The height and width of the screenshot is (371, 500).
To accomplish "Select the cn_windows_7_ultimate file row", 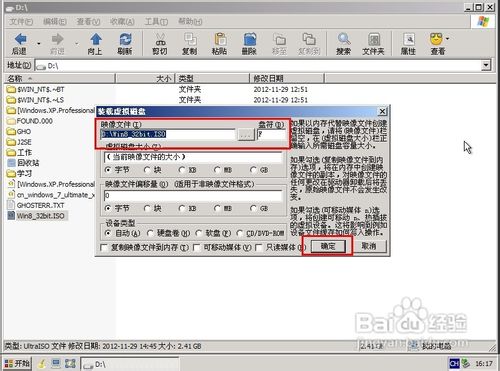I will (x=51, y=195).
